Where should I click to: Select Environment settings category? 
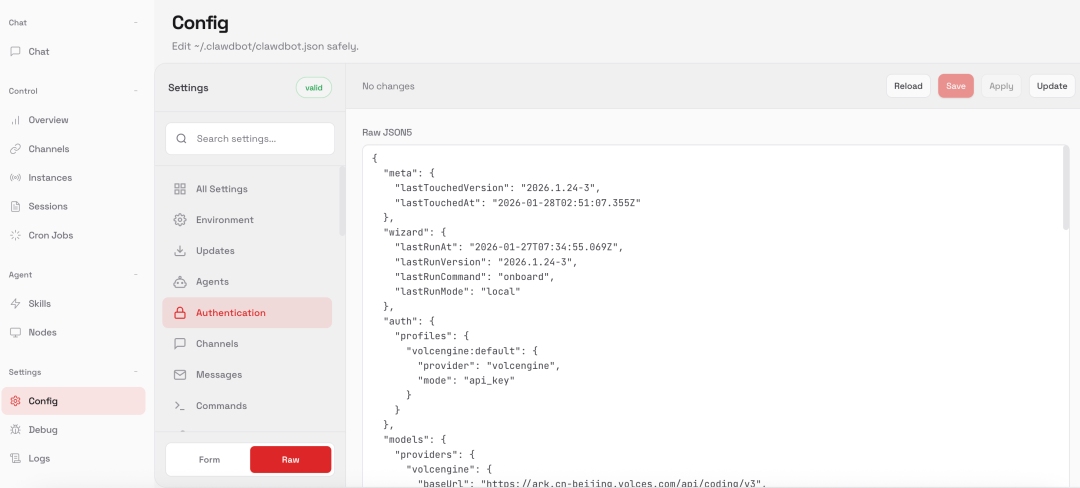(x=247, y=220)
